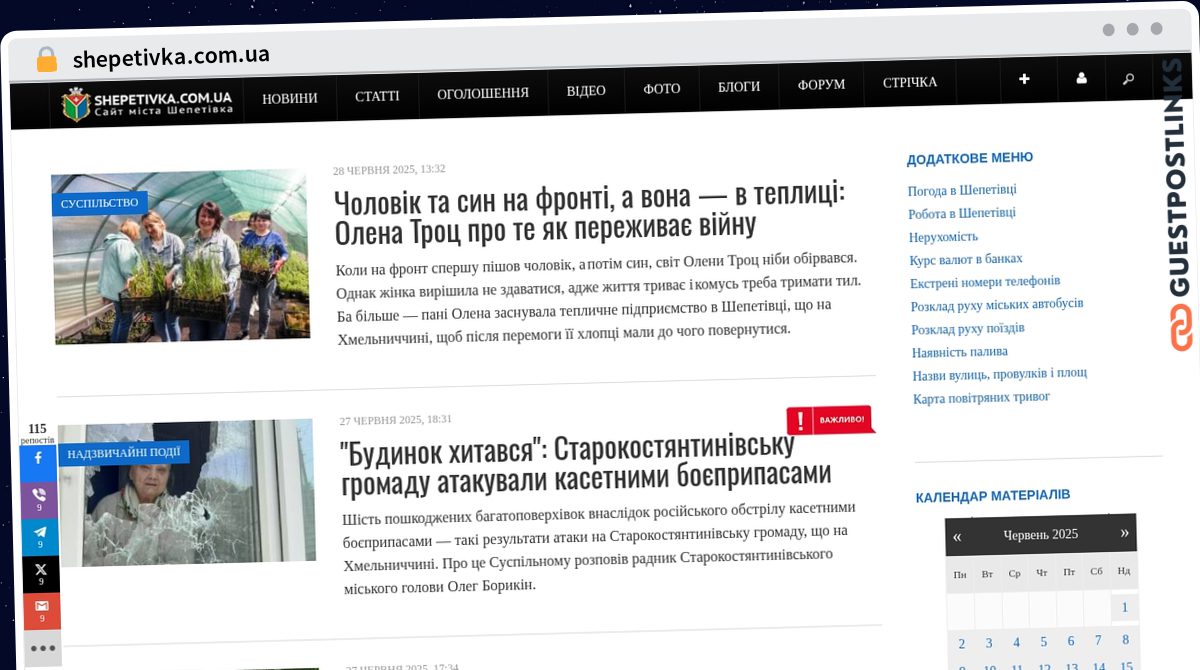Select calendar date 4
Screen dimensions: 1200x670
pos(1016,642)
